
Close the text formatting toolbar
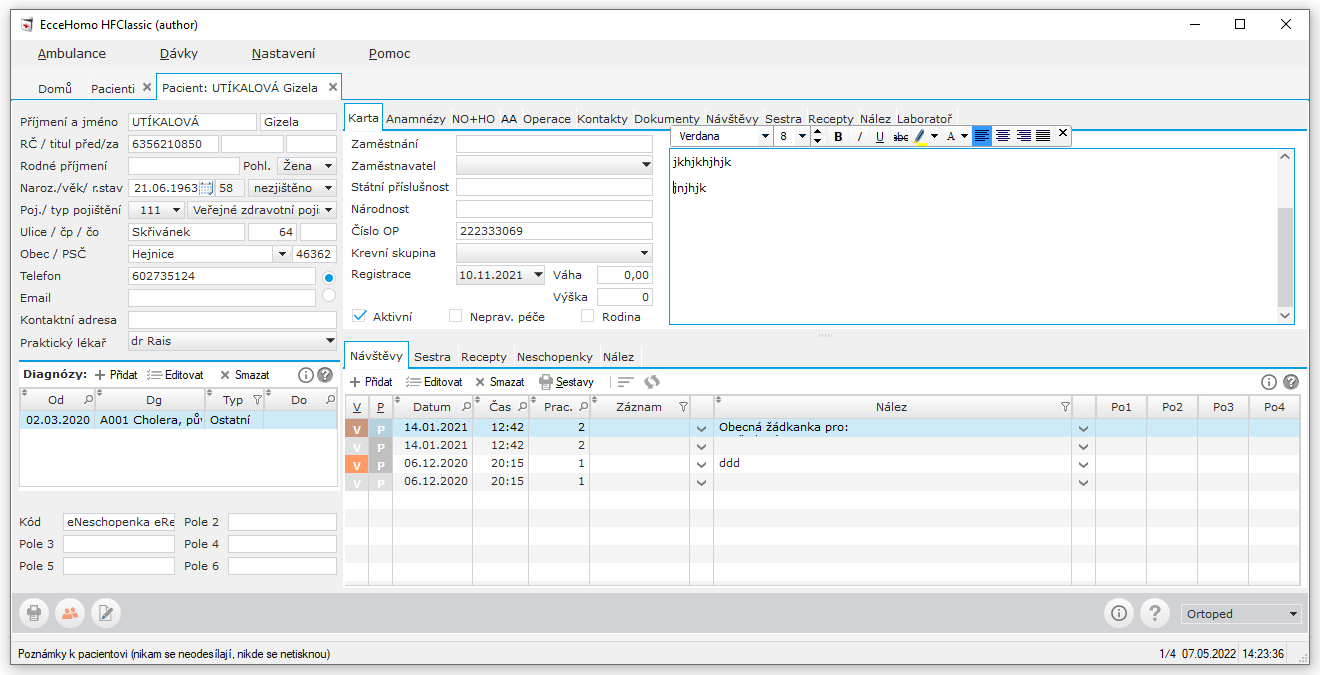[1063, 133]
